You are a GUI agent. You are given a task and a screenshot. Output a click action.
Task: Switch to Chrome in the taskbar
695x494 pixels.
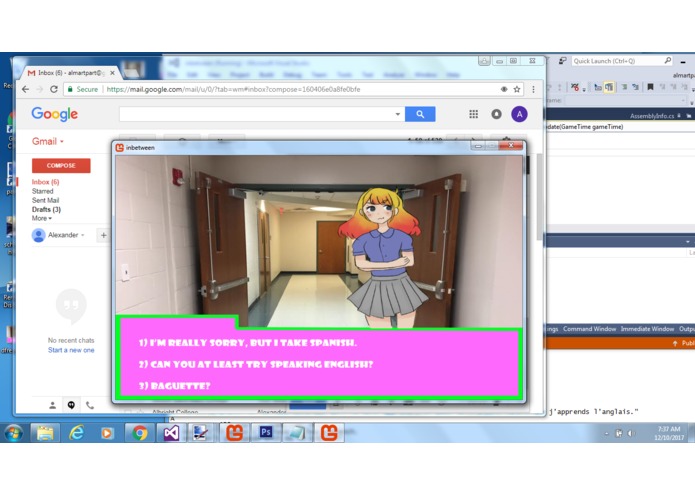[x=139, y=433]
